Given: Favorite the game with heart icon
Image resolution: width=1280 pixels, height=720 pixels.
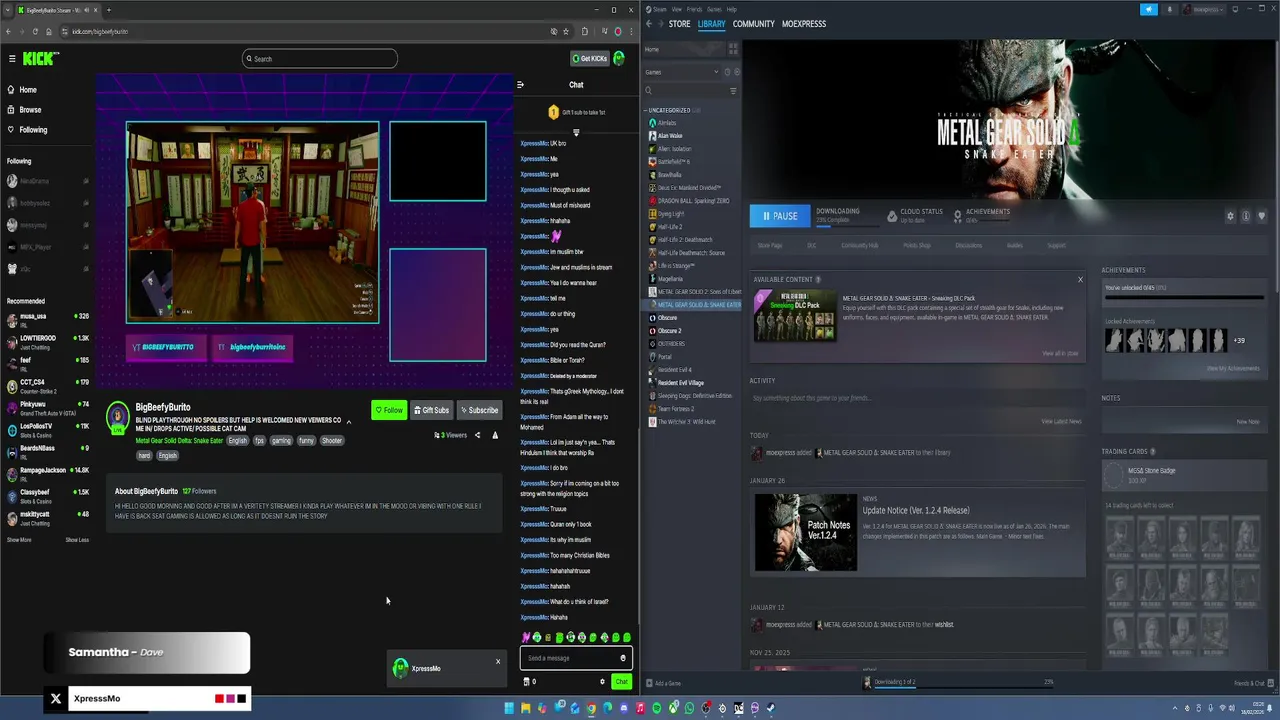Looking at the screenshot, I should (x=1262, y=216).
